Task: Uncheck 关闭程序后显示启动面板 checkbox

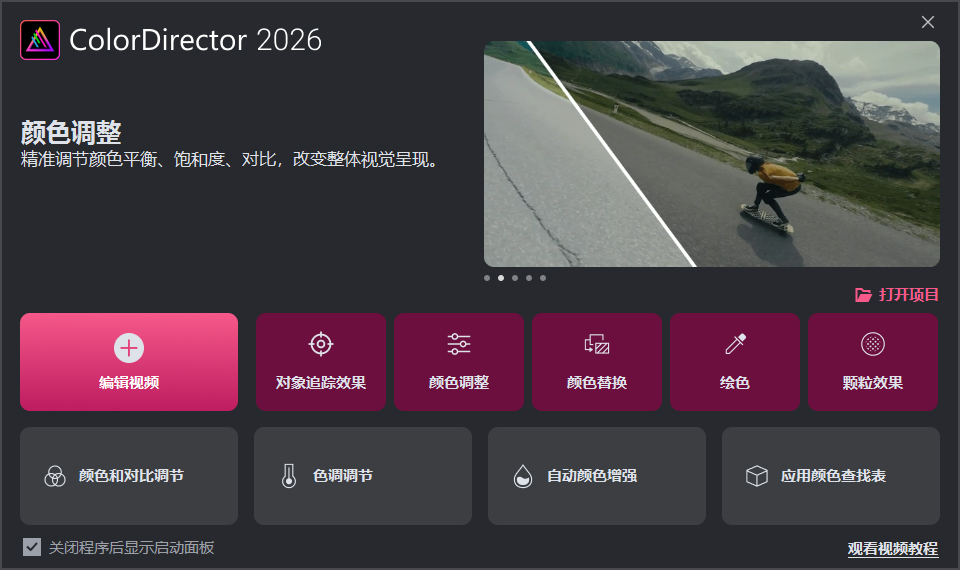Action: (x=32, y=547)
